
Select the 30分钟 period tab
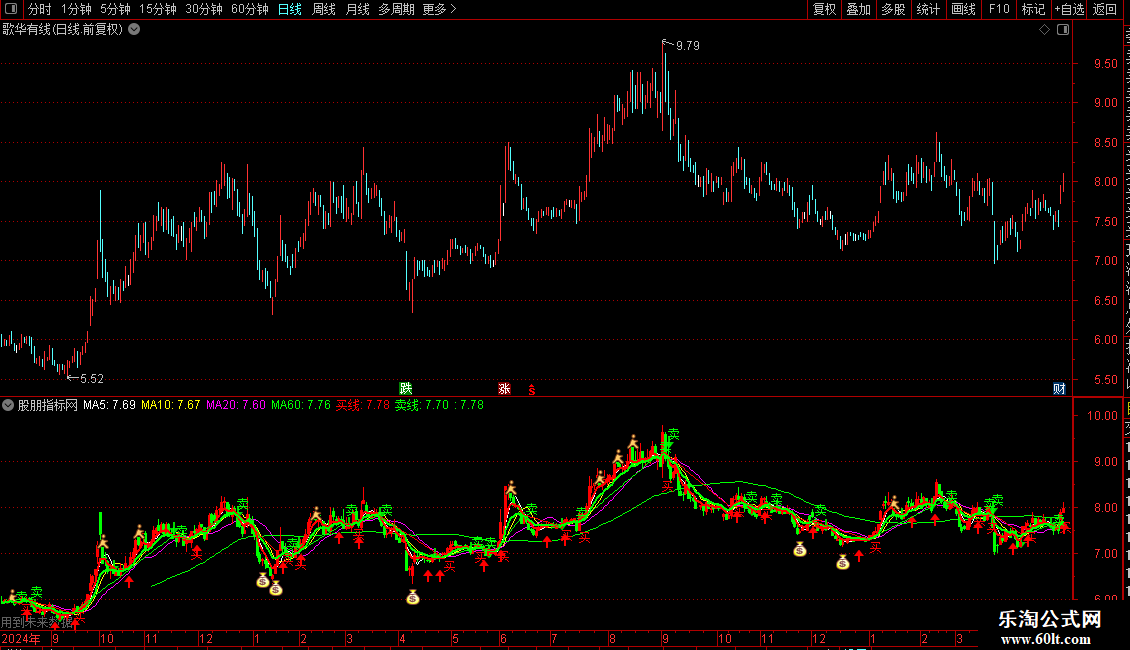click(204, 9)
